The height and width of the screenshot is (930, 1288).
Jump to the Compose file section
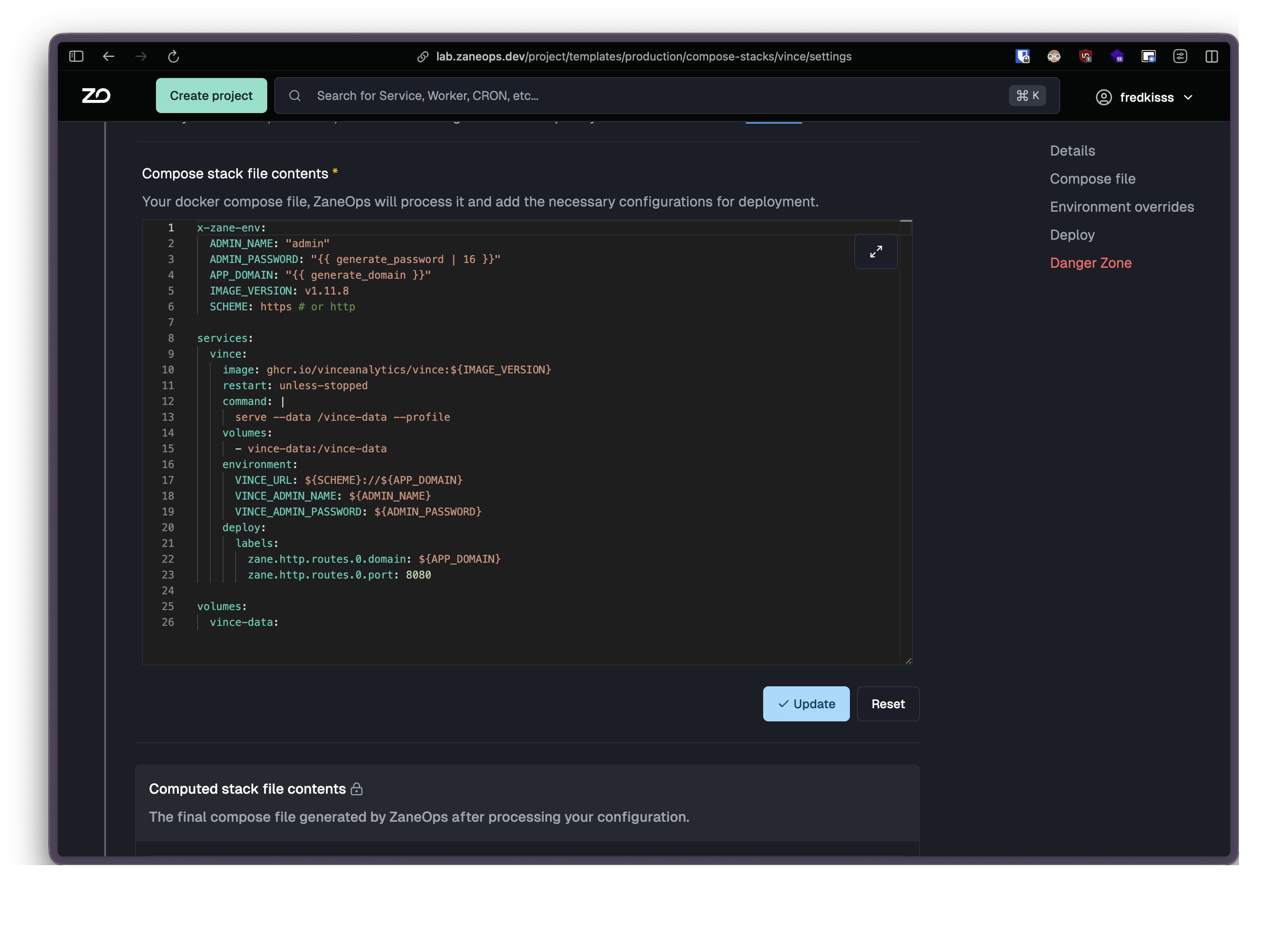(1092, 178)
